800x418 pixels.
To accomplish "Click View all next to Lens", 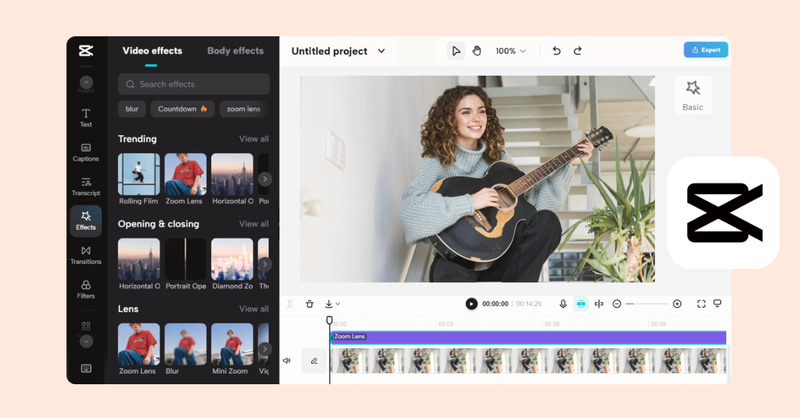I will (253, 309).
